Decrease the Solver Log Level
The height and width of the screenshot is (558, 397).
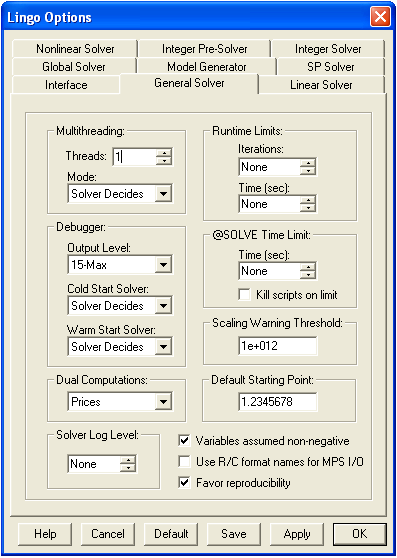(128, 468)
